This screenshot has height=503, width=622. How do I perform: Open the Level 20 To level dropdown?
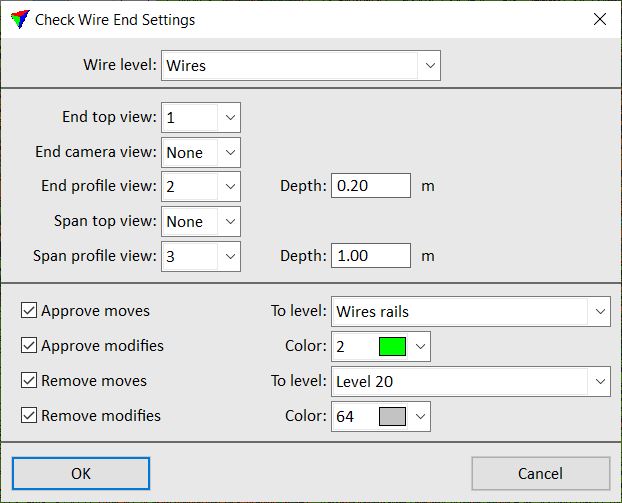coord(471,381)
